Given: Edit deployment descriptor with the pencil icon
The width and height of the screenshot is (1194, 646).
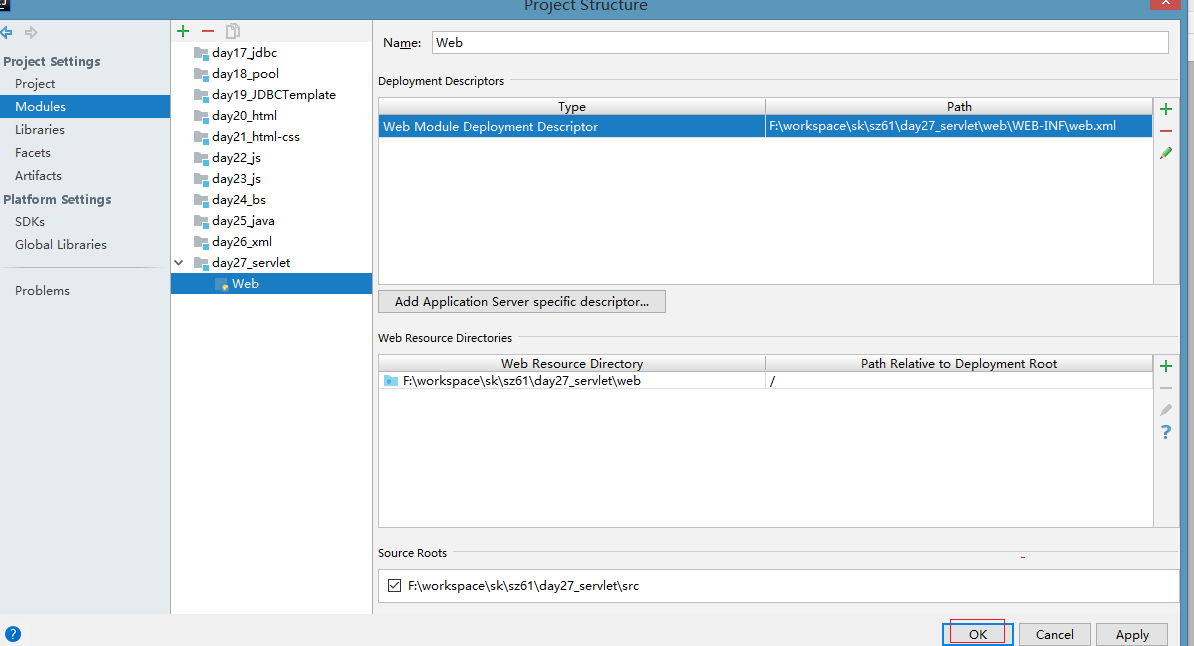Looking at the screenshot, I should click(x=1165, y=153).
